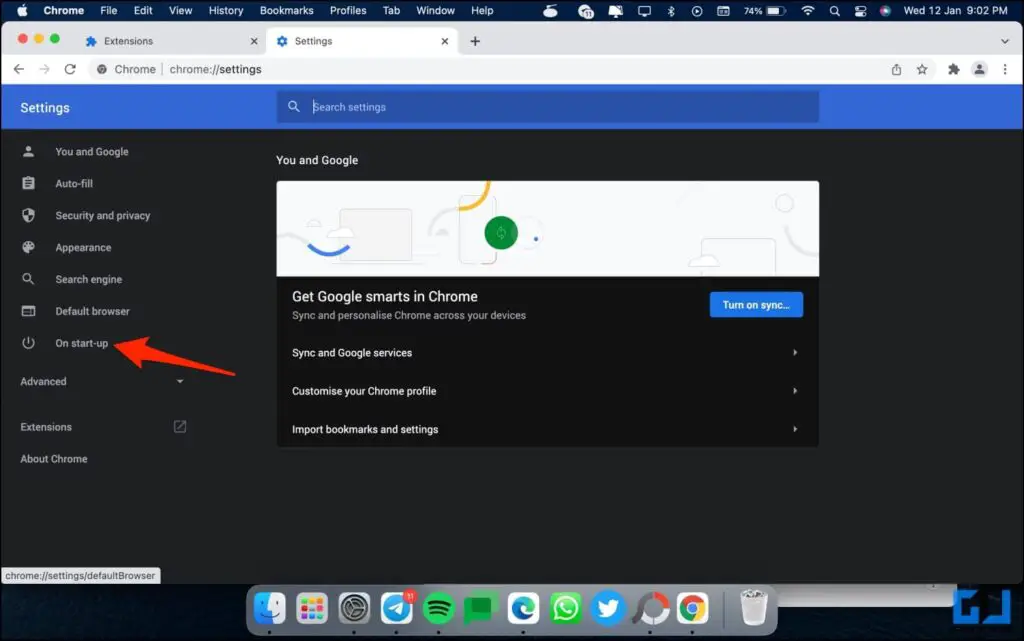
Task: Open the On start-up settings section
Action: (x=82, y=343)
